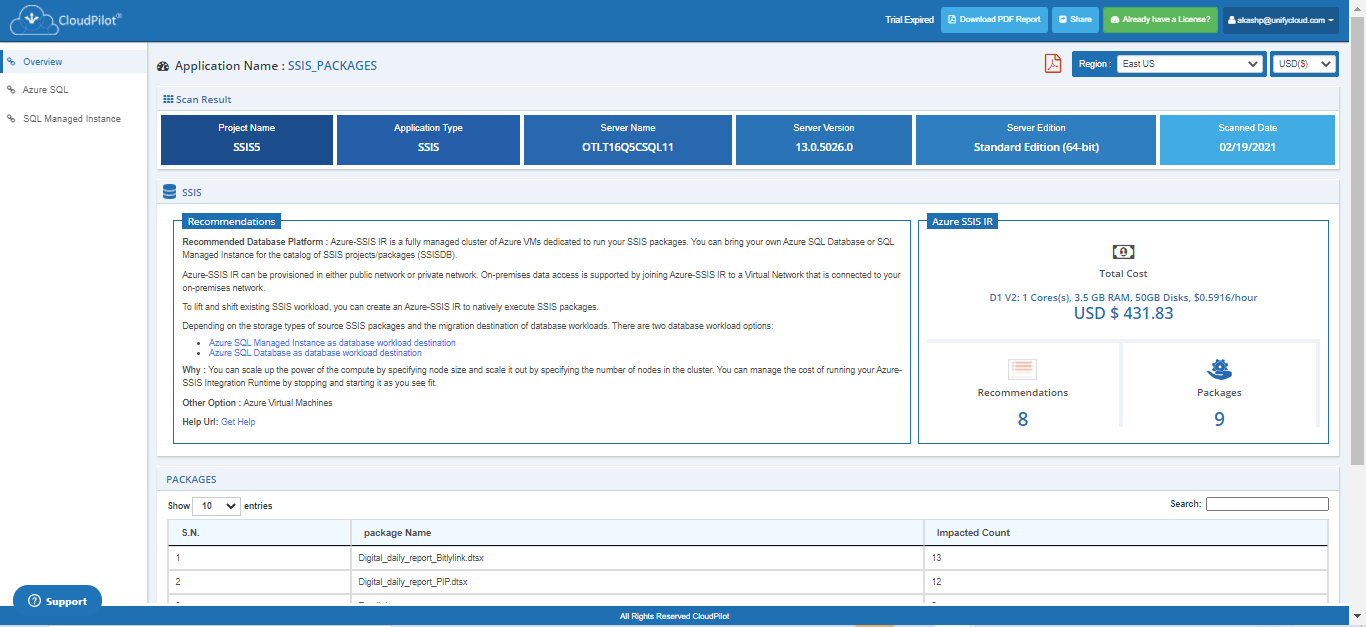Click Digital_daily_report_Bitlylink.dtsx package row
The image size is (1366, 627).
pos(748,558)
